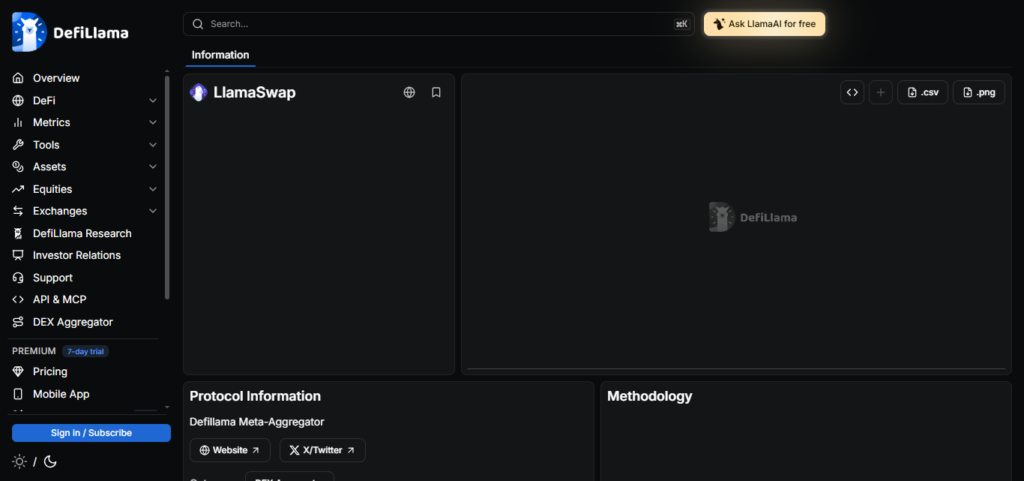This screenshot has width=1024, height=481.
Task: Click the Metrics bar chart icon
Action: pyautogui.click(x=18, y=123)
